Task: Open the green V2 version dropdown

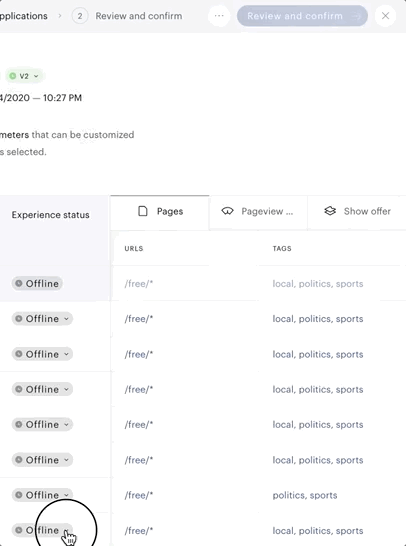Action: [24, 76]
